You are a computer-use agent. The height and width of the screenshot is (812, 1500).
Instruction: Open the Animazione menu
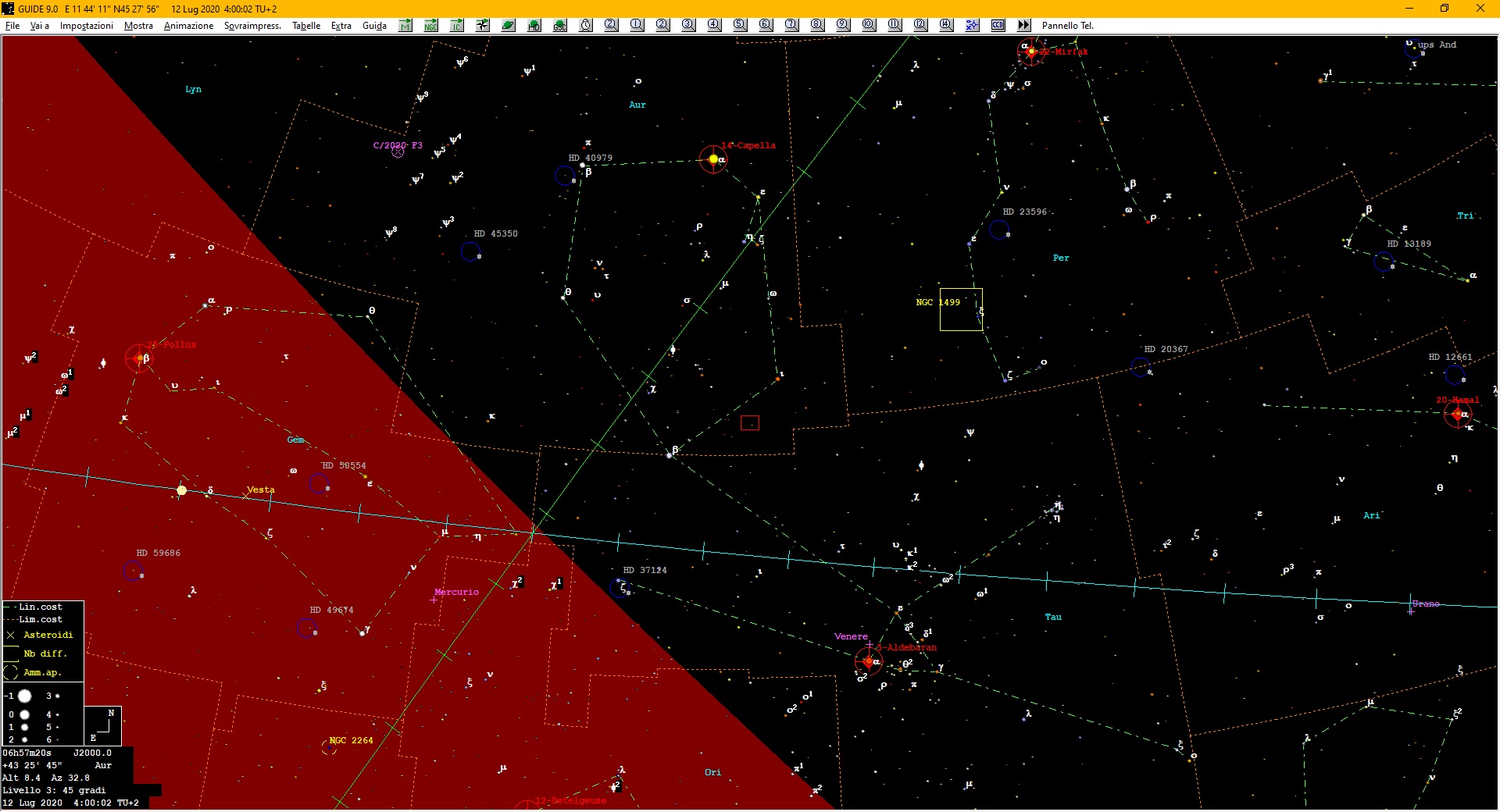point(188,26)
